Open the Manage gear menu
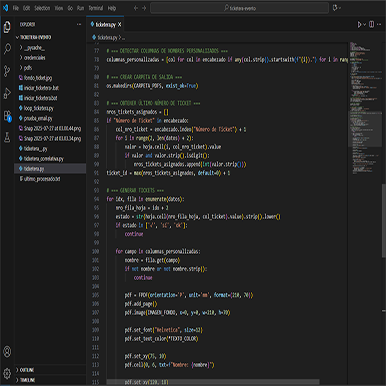Screen dimensions: 386x386 (7, 373)
